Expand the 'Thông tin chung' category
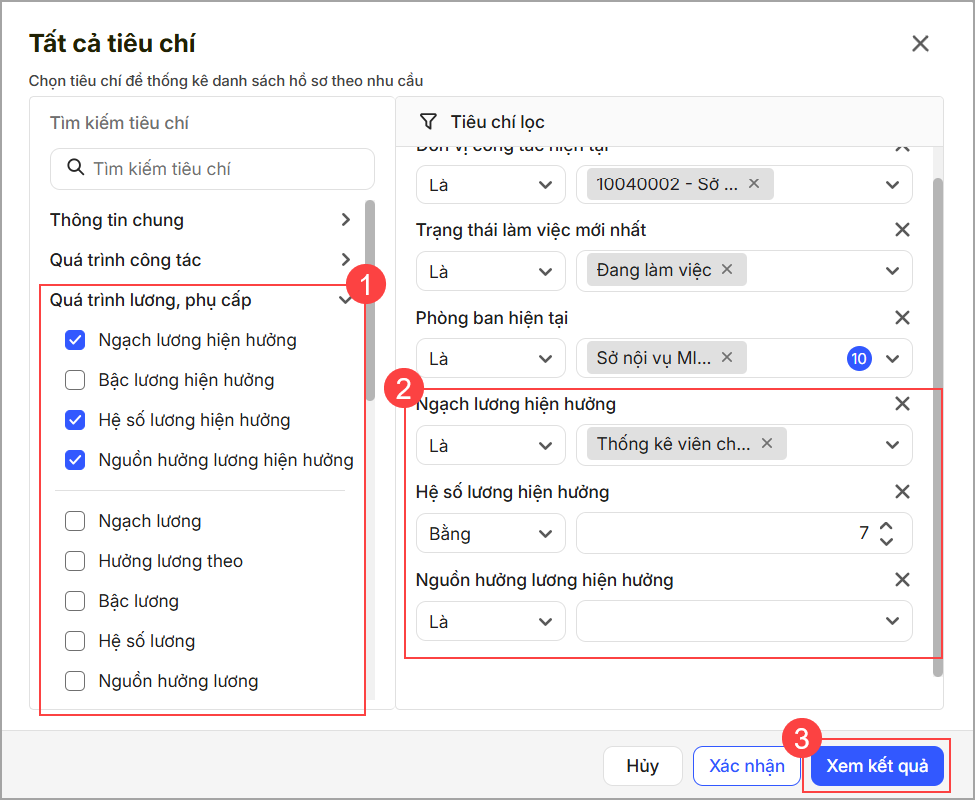The width and height of the screenshot is (975, 800). pyautogui.click(x=345, y=220)
